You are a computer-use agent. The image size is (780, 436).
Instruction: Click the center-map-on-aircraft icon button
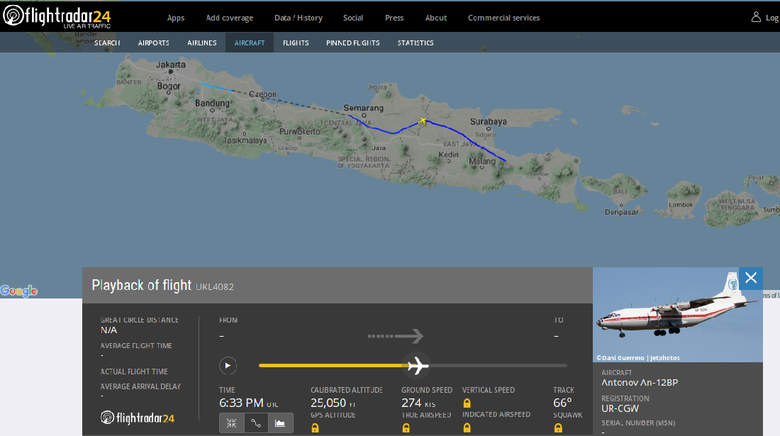coord(231,423)
